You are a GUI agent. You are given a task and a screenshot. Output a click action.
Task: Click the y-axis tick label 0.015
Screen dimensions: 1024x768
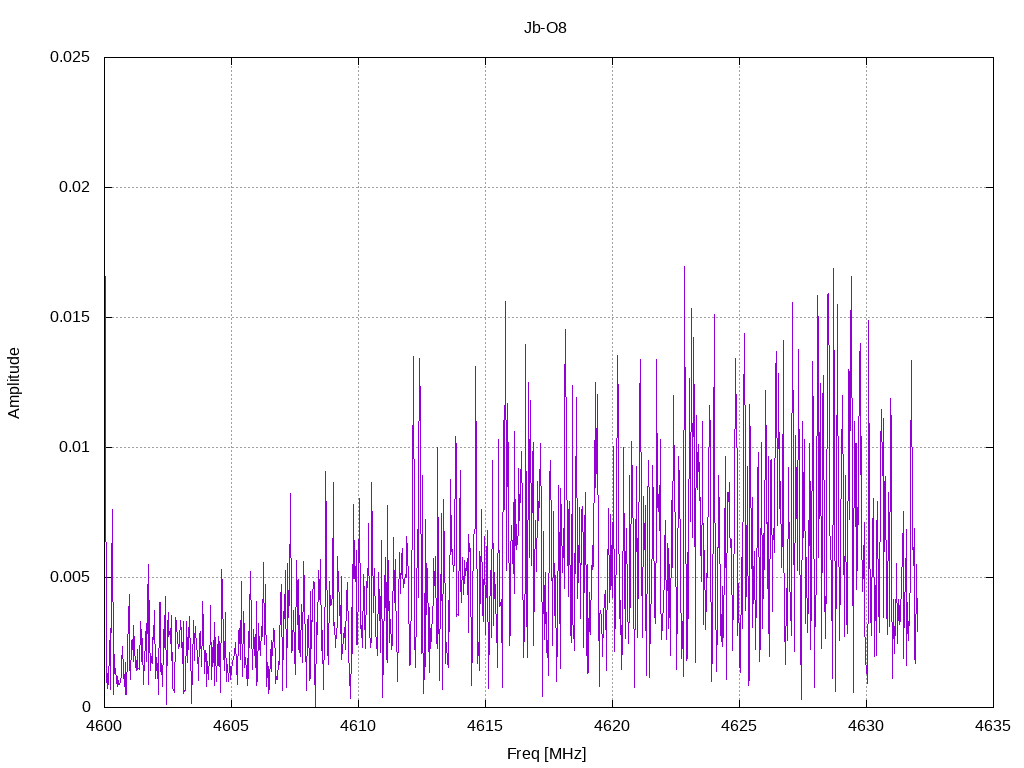coord(70,317)
